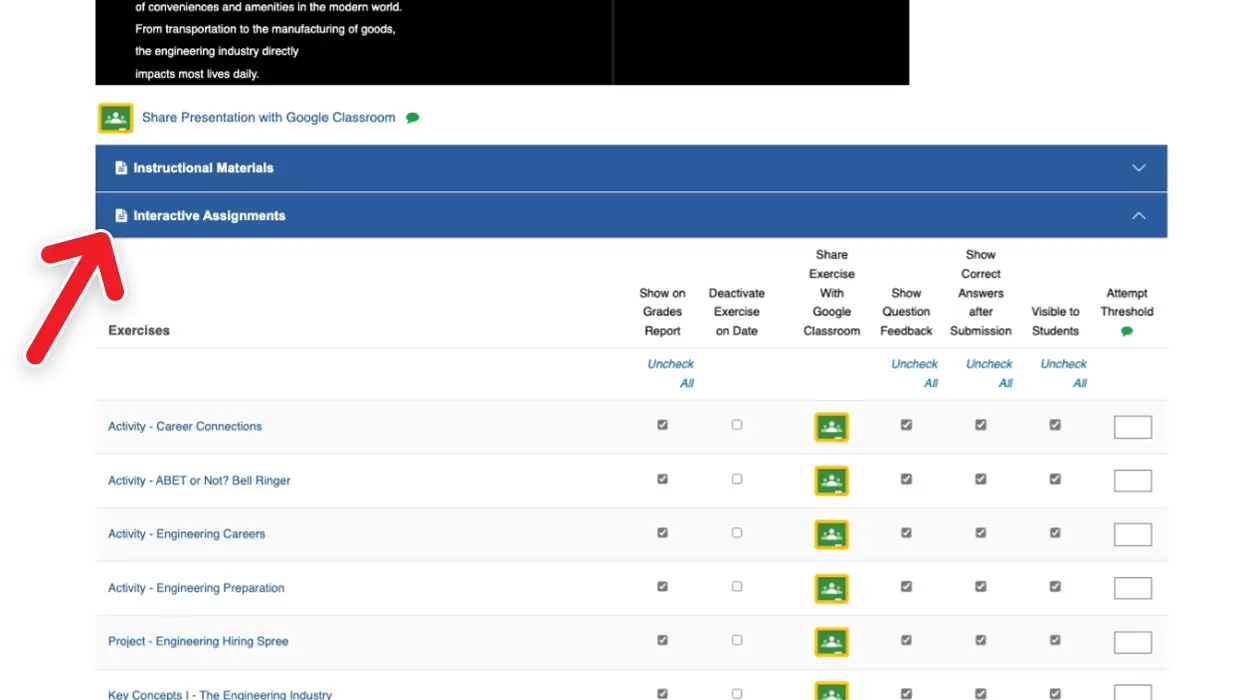The width and height of the screenshot is (1248, 700).
Task: Click Attempt Threshold field for Engineering Careers
Action: (1133, 535)
